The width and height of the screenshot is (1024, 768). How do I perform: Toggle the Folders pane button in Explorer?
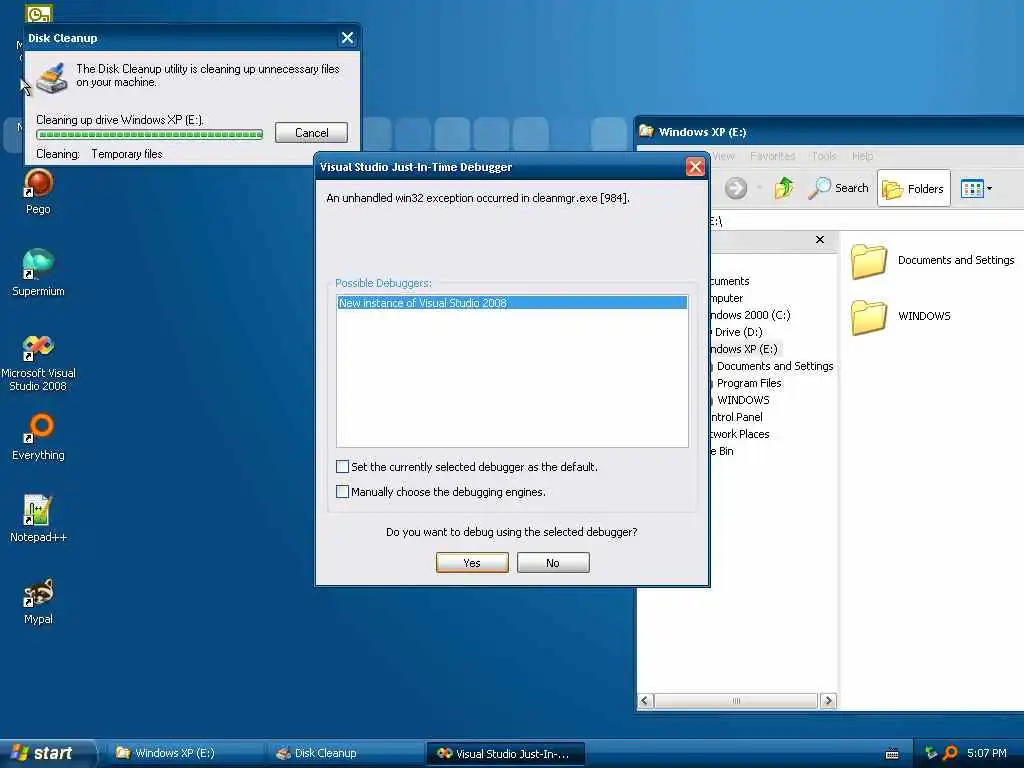913,188
